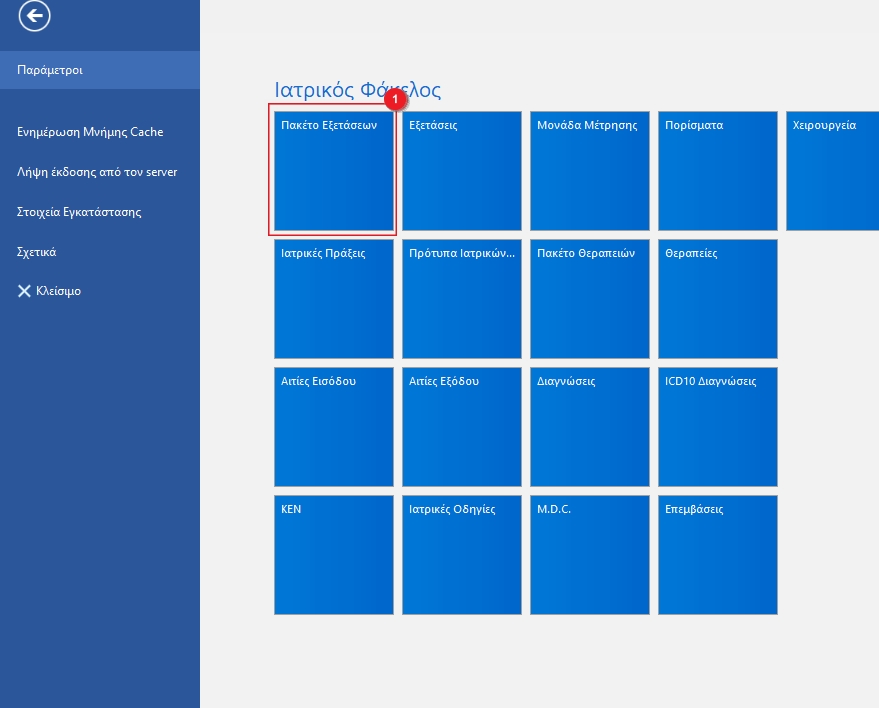Open Στοιχεία Εγκατάστασης from sidebar
Viewport: 879px width, 708px height.
click(79, 212)
